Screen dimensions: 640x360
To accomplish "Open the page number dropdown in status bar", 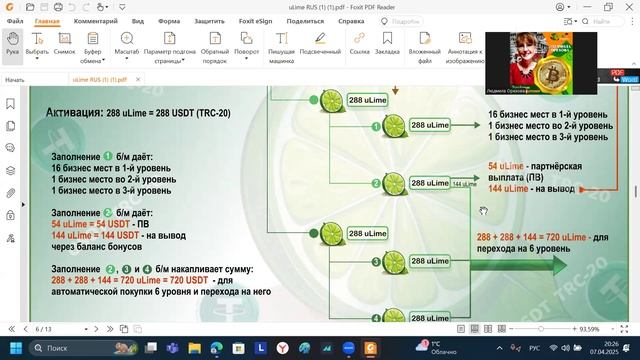I will click(x=86, y=329).
